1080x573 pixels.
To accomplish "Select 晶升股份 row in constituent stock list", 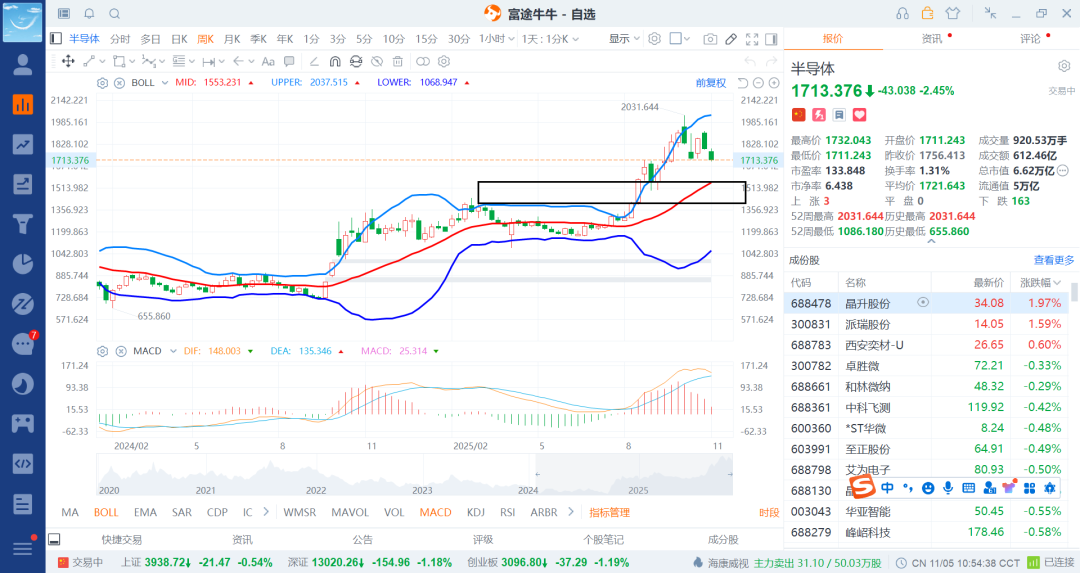I will pyautogui.click(x=867, y=303).
